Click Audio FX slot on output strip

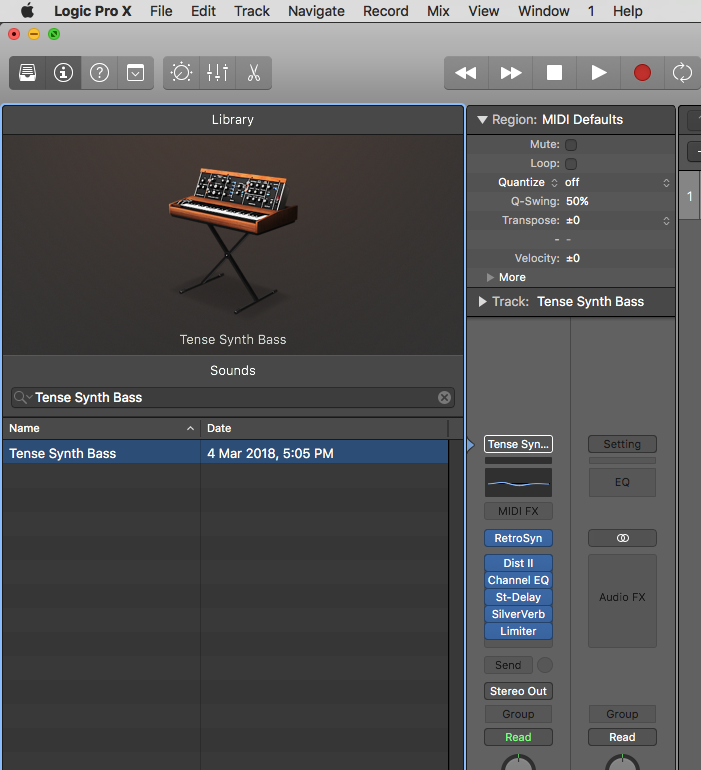(x=622, y=601)
